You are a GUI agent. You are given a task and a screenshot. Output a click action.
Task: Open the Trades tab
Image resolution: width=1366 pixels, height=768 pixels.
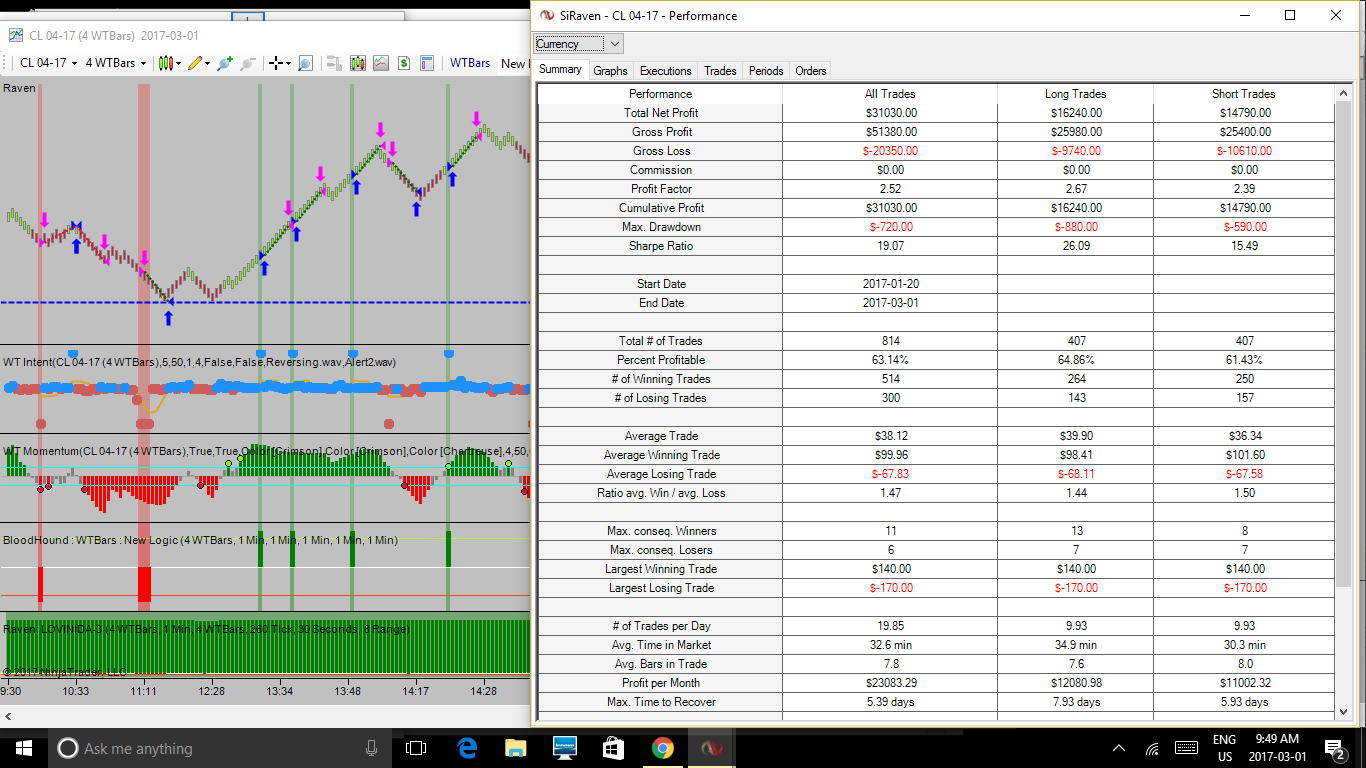[x=720, y=71]
